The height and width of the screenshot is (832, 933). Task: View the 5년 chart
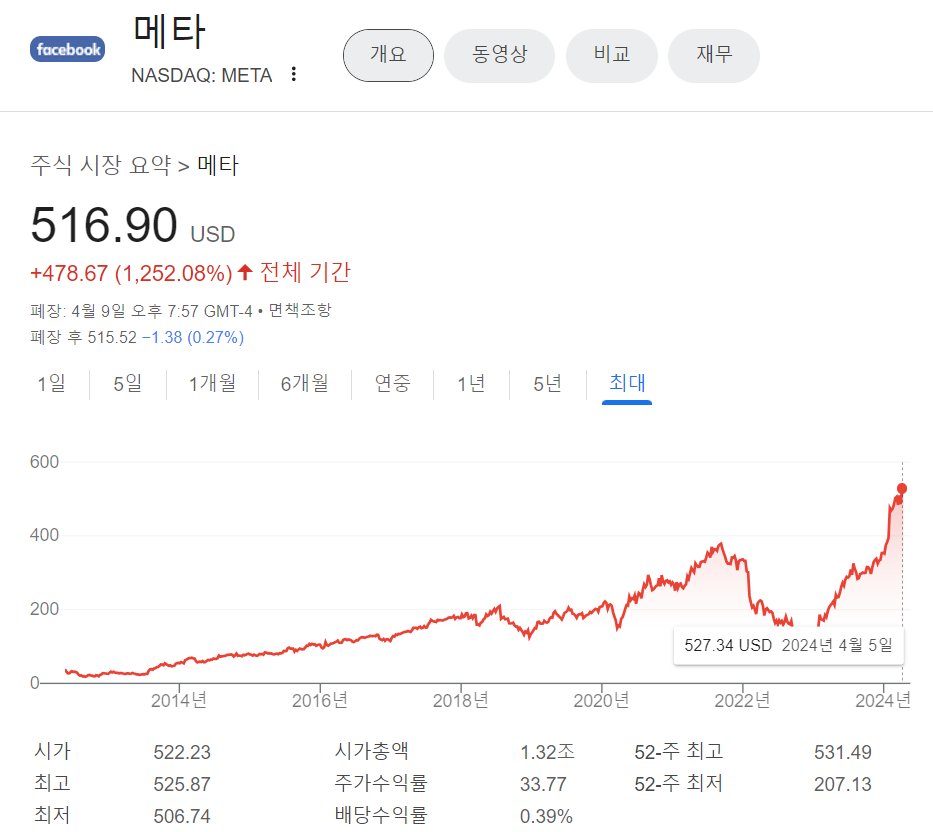click(546, 383)
